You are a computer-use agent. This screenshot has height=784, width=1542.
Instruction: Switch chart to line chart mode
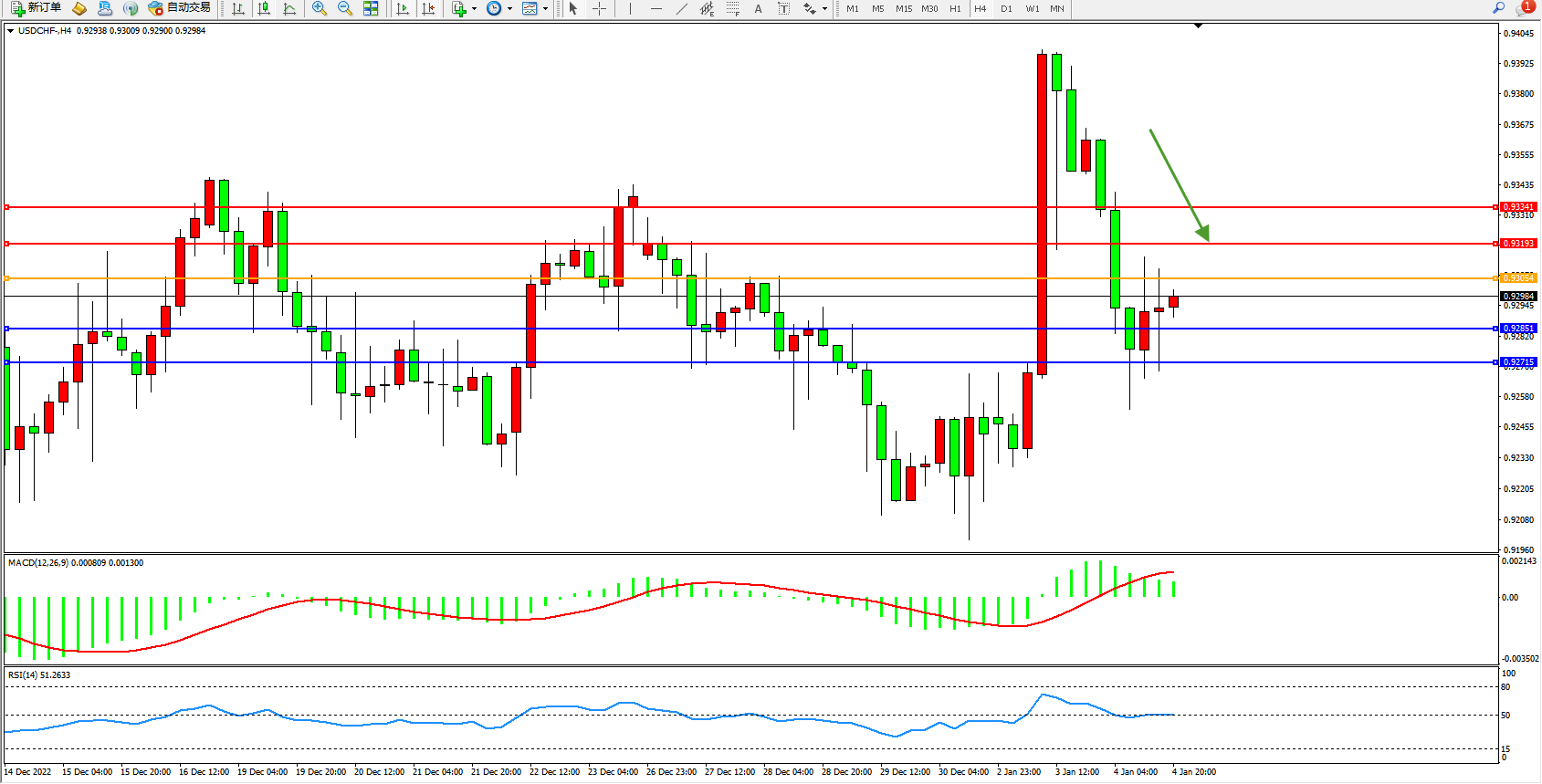289,8
